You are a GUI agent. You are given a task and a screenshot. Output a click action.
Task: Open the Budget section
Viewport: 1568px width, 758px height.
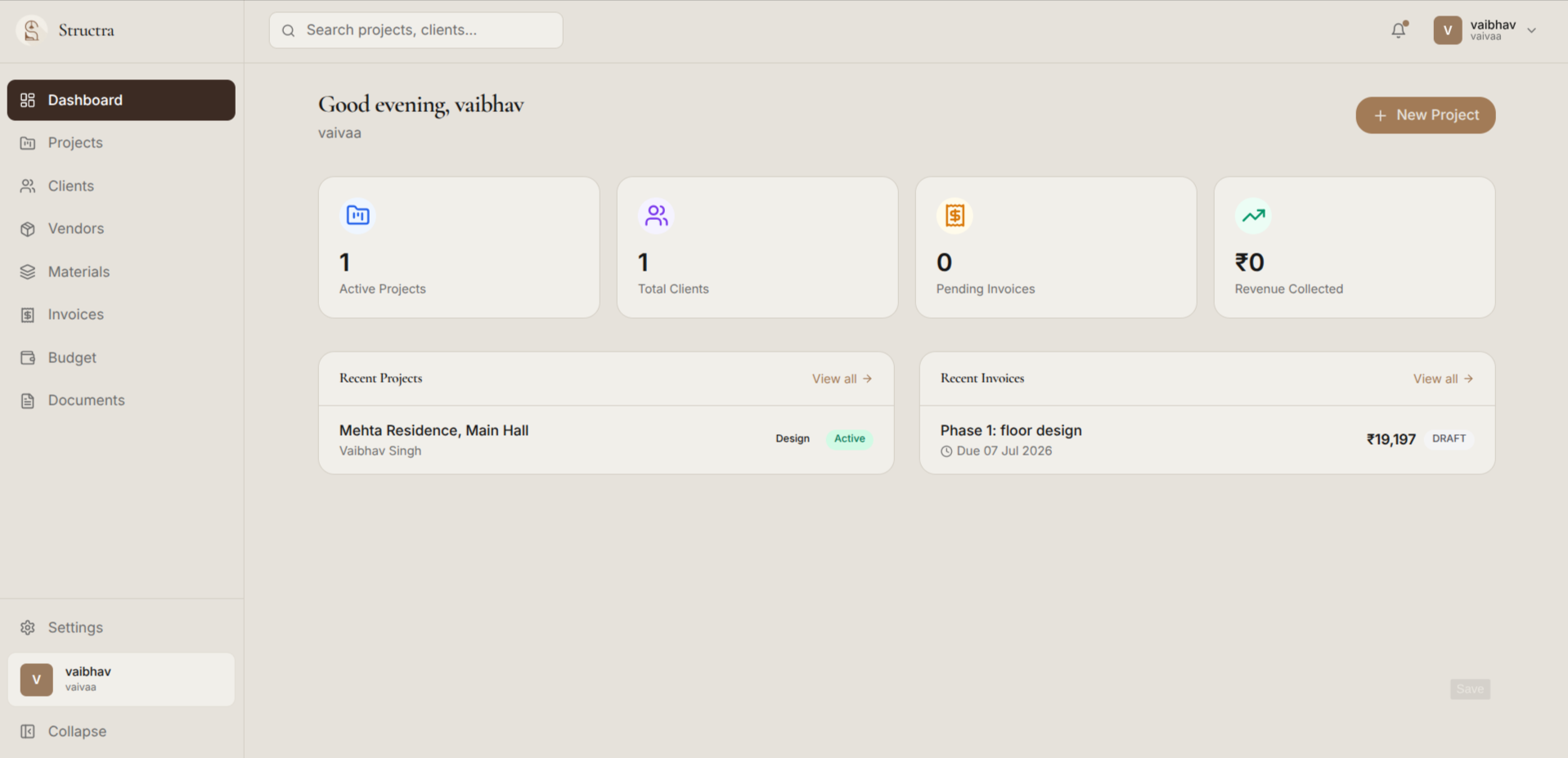[121, 357]
